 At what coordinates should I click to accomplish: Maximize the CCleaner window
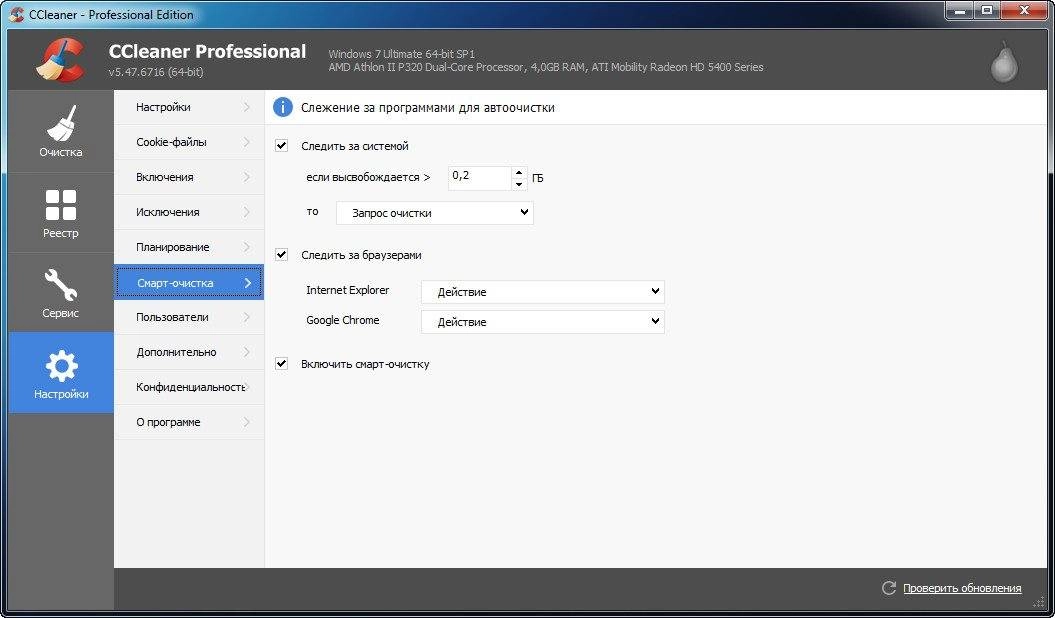(988, 10)
